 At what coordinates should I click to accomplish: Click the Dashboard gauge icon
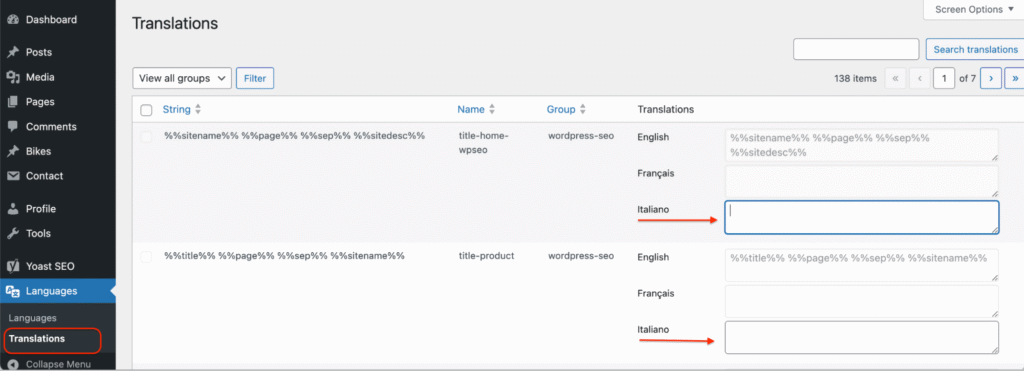pyautogui.click(x=12, y=20)
